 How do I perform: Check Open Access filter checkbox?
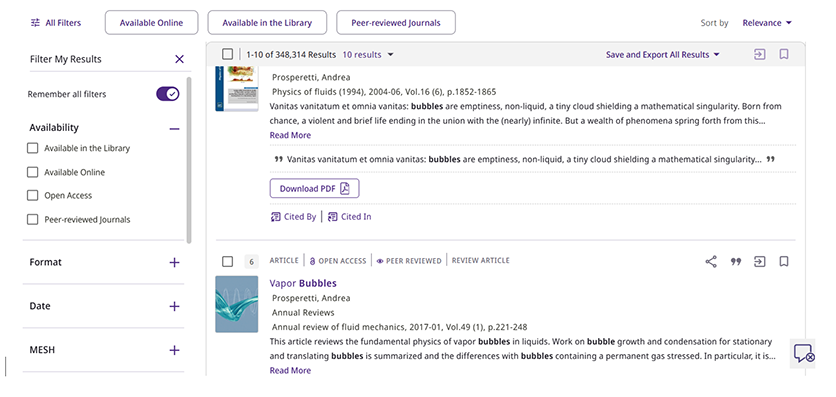(x=33, y=196)
